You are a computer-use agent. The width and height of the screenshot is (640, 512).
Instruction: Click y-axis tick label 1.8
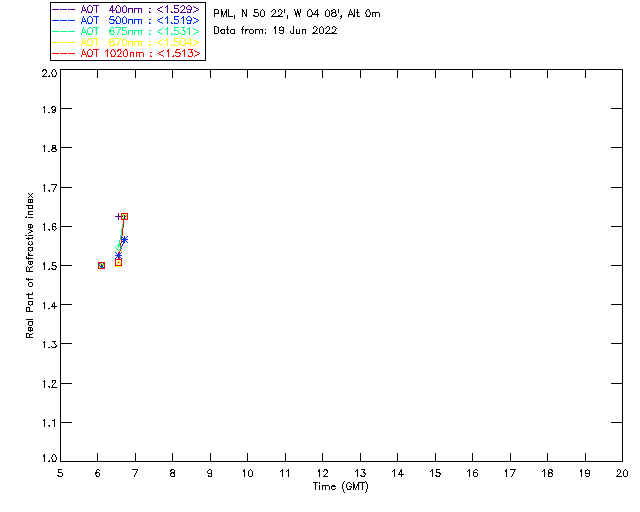pos(49,148)
